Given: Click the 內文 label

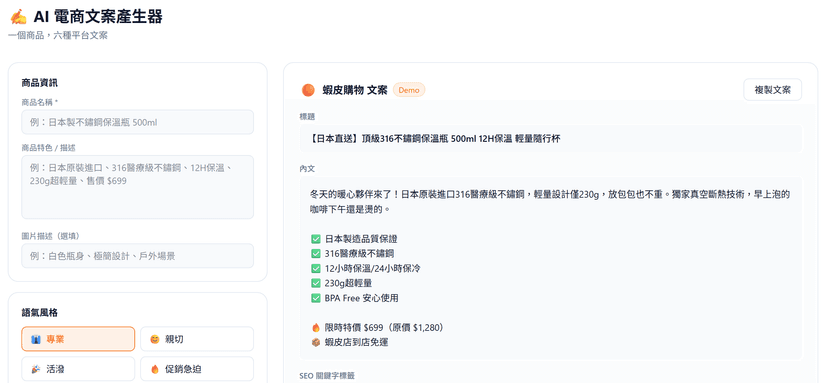Looking at the screenshot, I should point(307,169).
